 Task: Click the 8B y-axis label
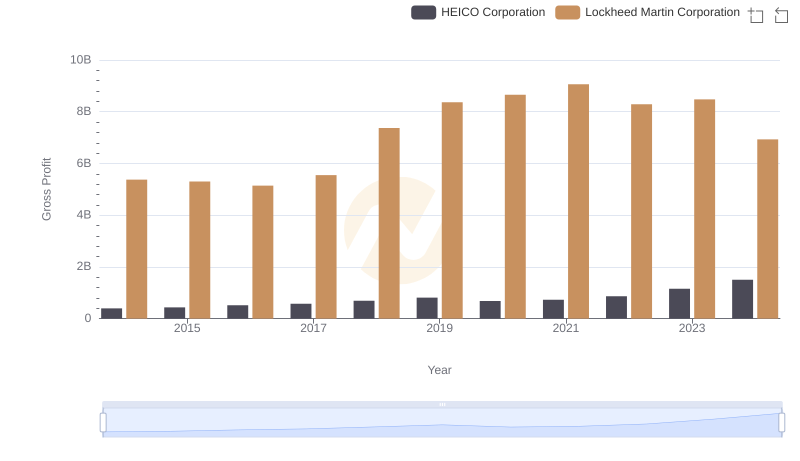pos(84,111)
